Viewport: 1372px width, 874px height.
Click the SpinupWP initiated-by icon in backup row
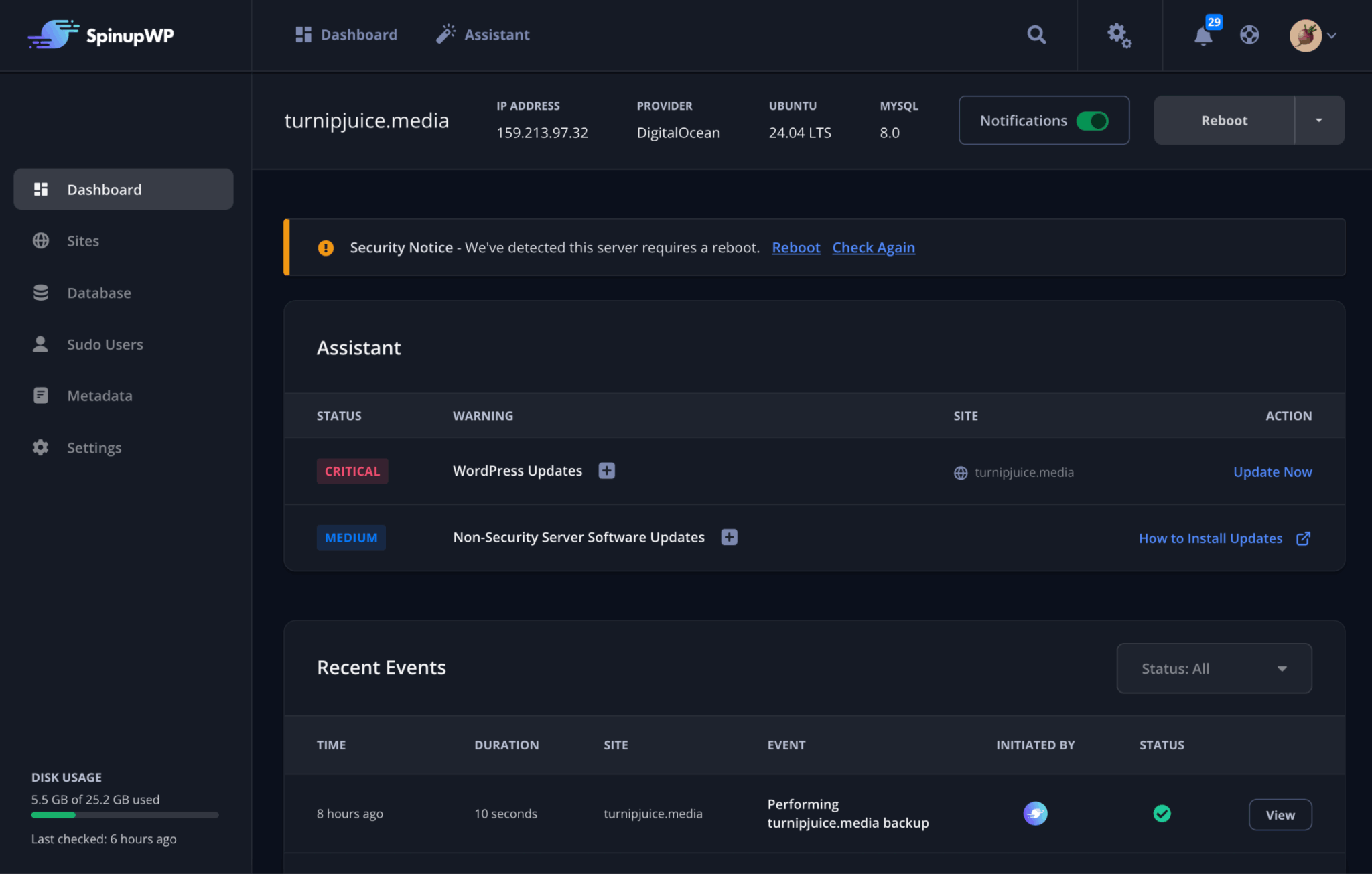click(x=1035, y=814)
